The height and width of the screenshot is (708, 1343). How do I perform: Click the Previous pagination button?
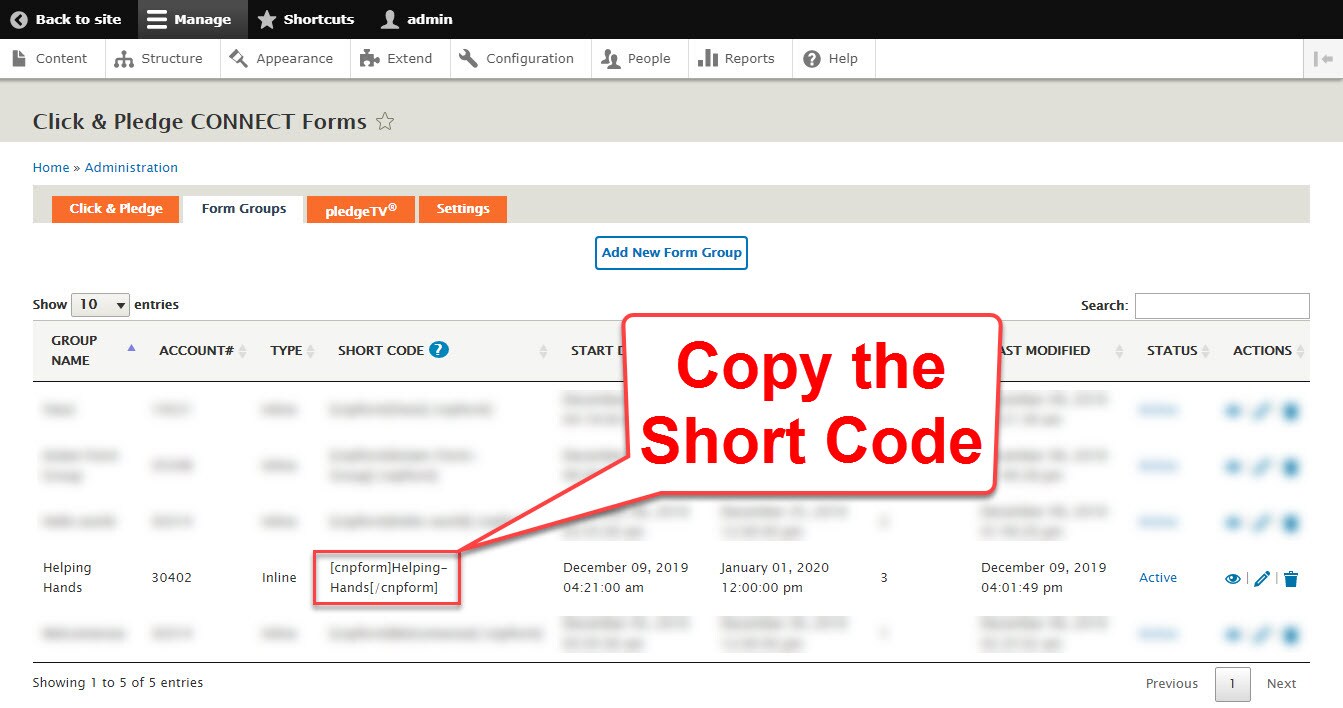point(1171,684)
